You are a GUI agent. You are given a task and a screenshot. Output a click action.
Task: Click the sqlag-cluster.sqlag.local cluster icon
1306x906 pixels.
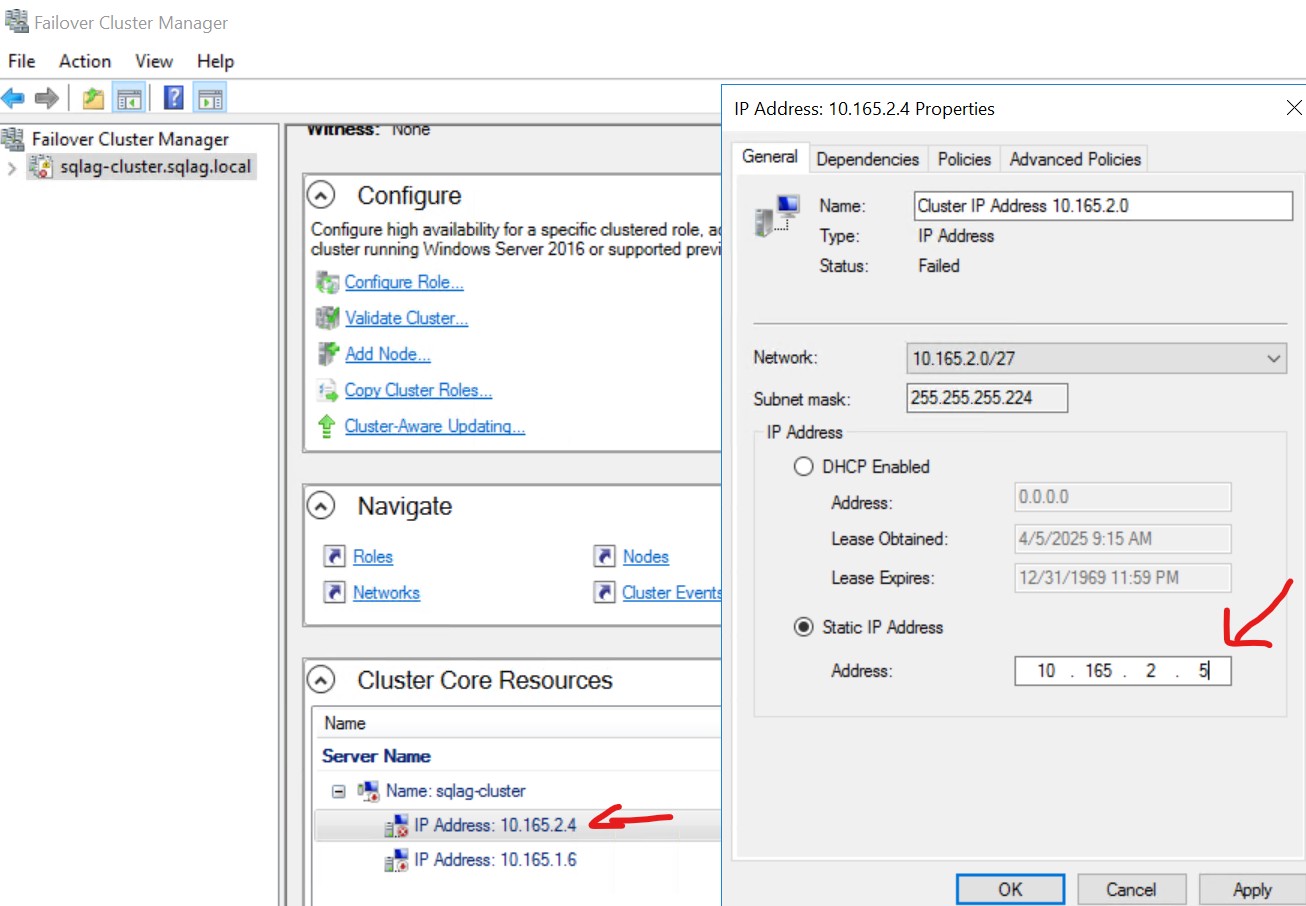[x=41, y=166]
